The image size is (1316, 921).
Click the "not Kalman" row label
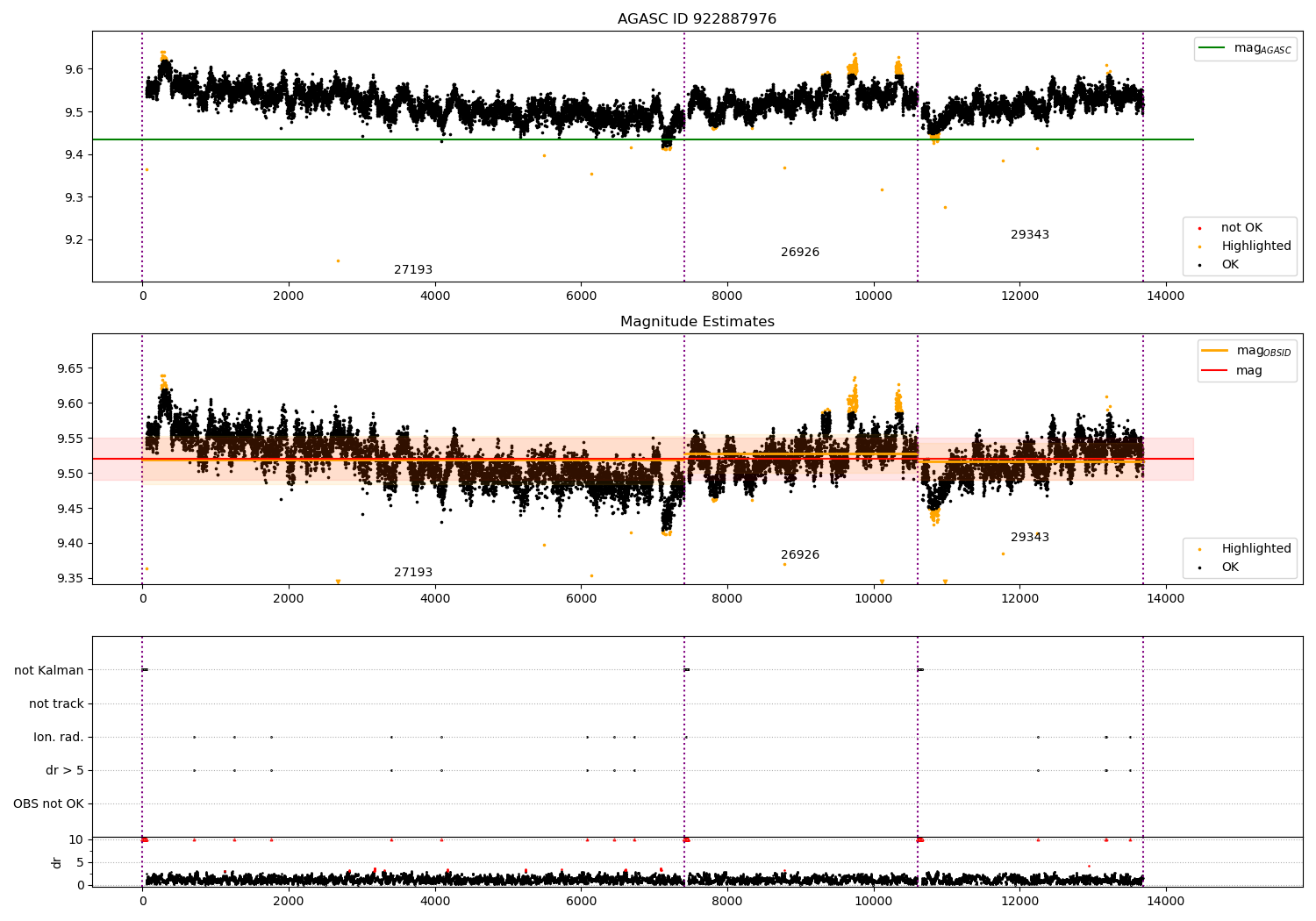(x=49, y=670)
